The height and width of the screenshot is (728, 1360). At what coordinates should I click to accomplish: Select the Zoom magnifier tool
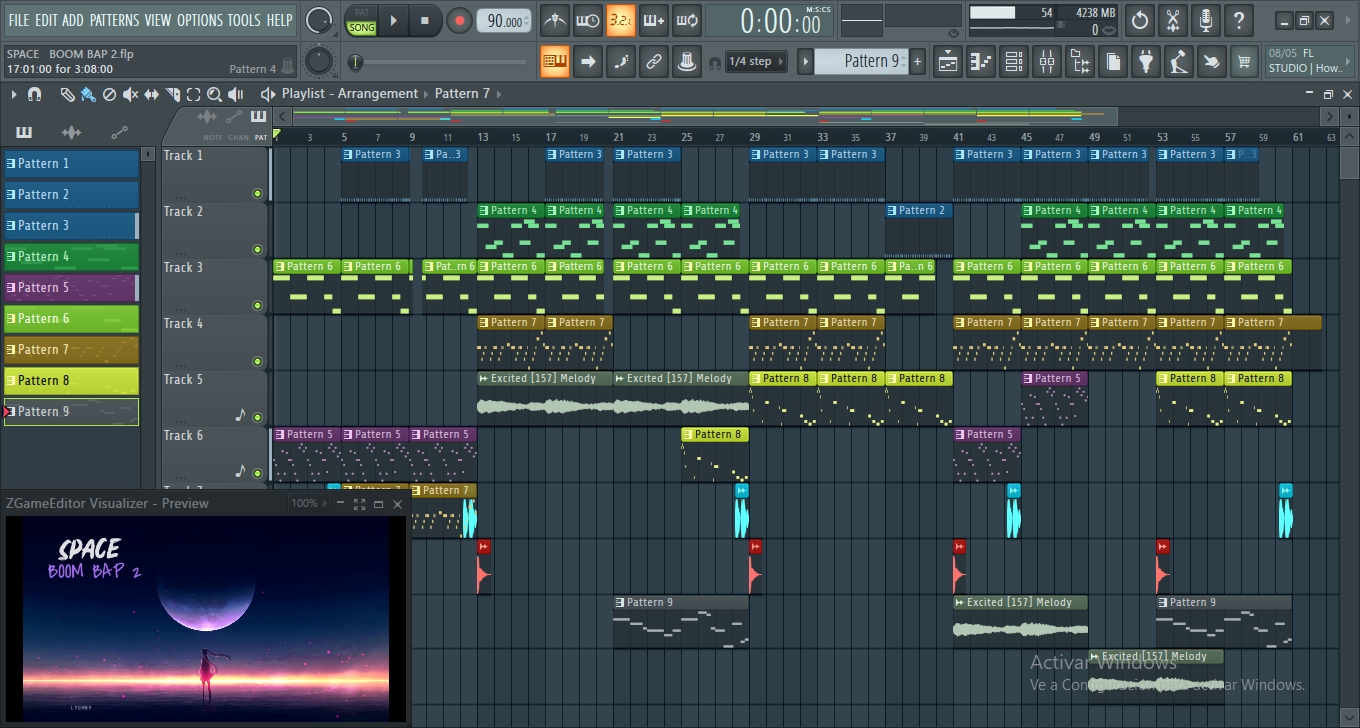tap(214, 94)
